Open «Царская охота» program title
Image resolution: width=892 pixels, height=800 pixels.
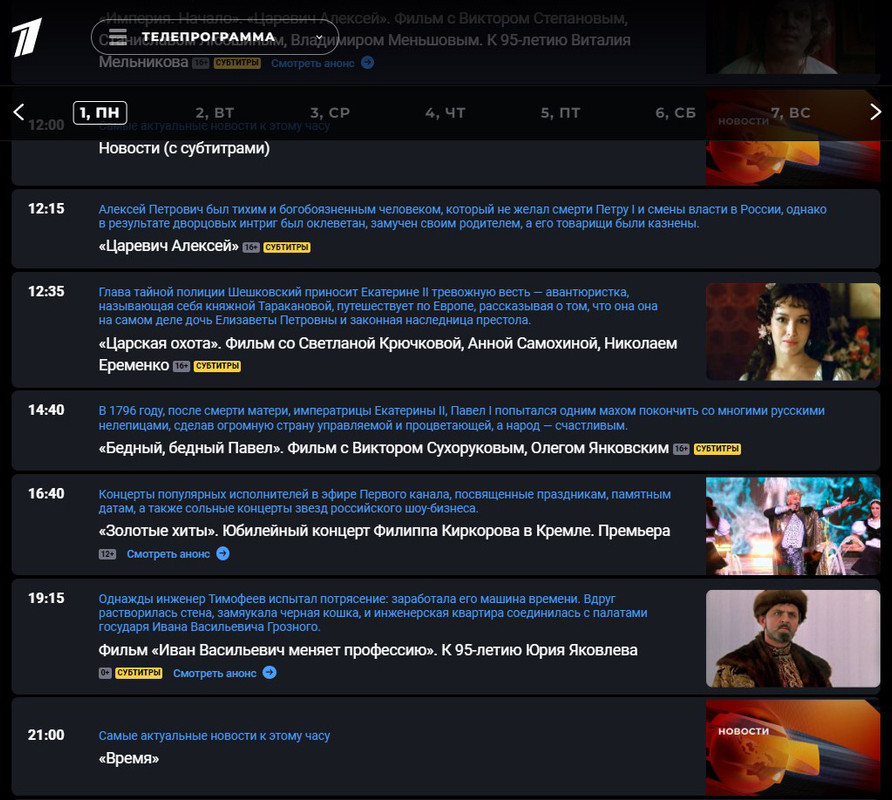388,354
